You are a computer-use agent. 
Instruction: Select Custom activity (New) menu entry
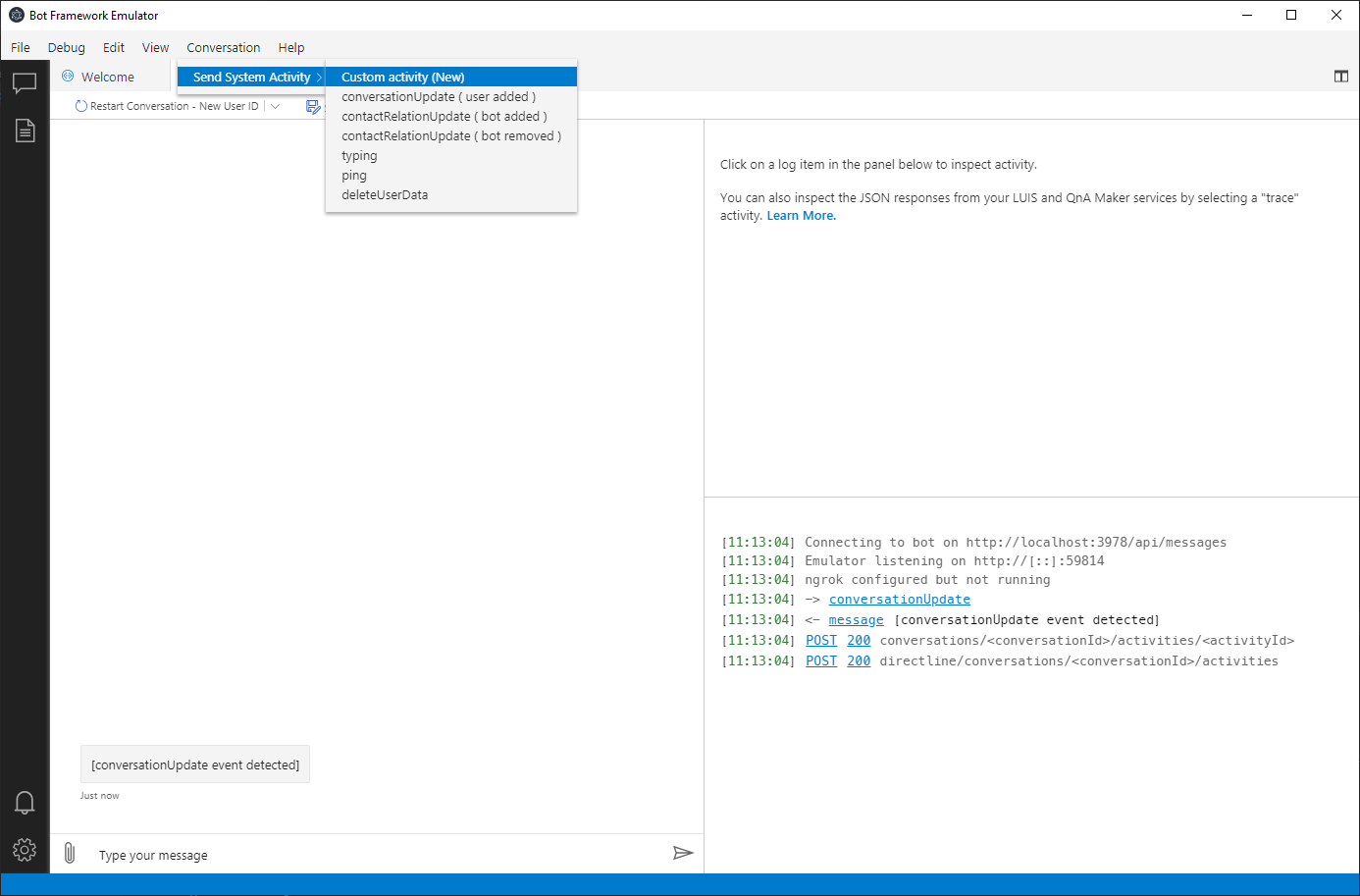pyautogui.click(x=451, y=77)
